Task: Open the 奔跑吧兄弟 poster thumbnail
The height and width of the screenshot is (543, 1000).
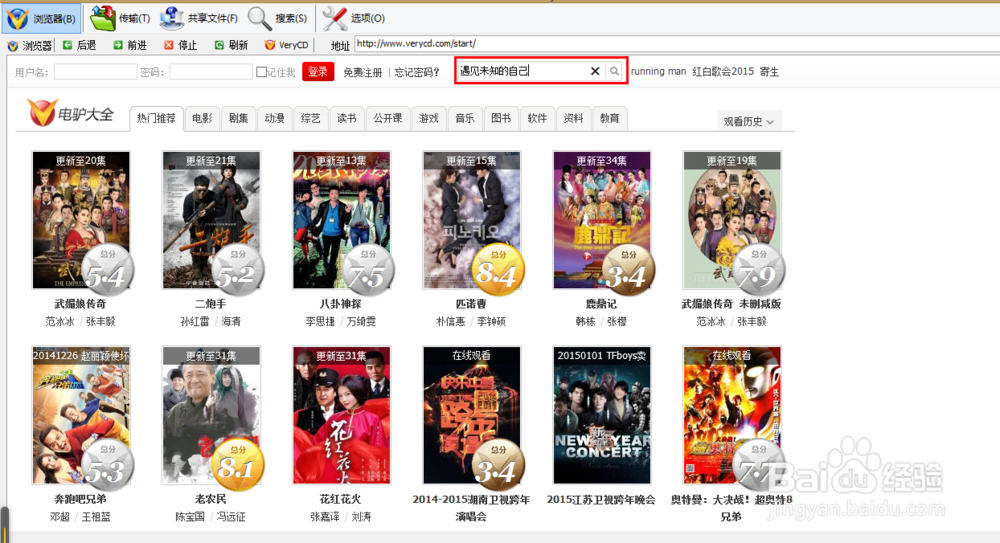Action: point(81,415)
